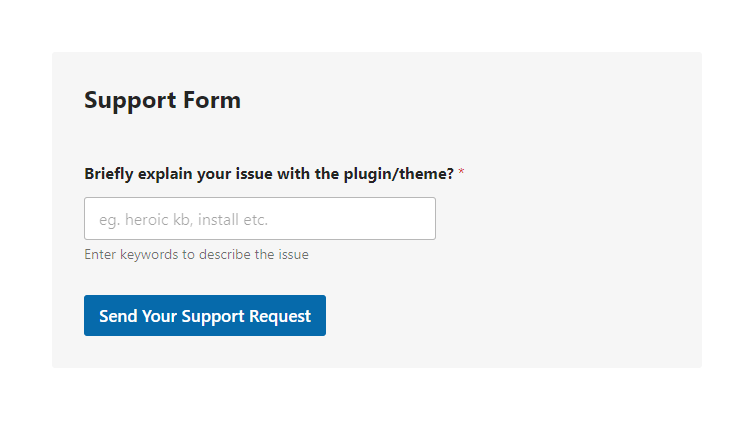The width and height of the screenshot is (756, 422).
Task: Click 'describe the issue' in helper text
Action: 254,254
